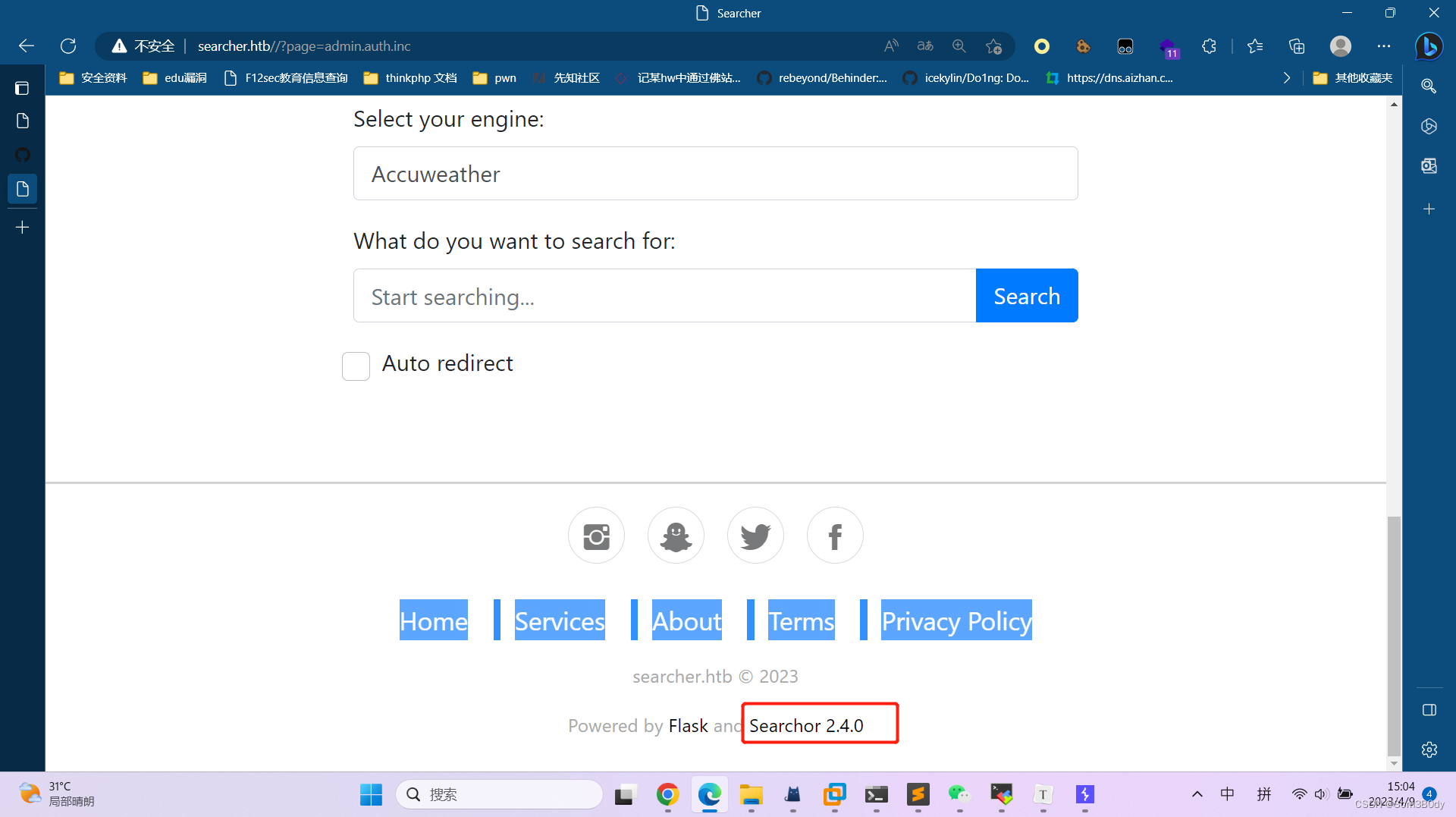This screenshot has width=1456, height=817.
Task: Open the not-secure site info warning icon
Action: pos(119,46)
